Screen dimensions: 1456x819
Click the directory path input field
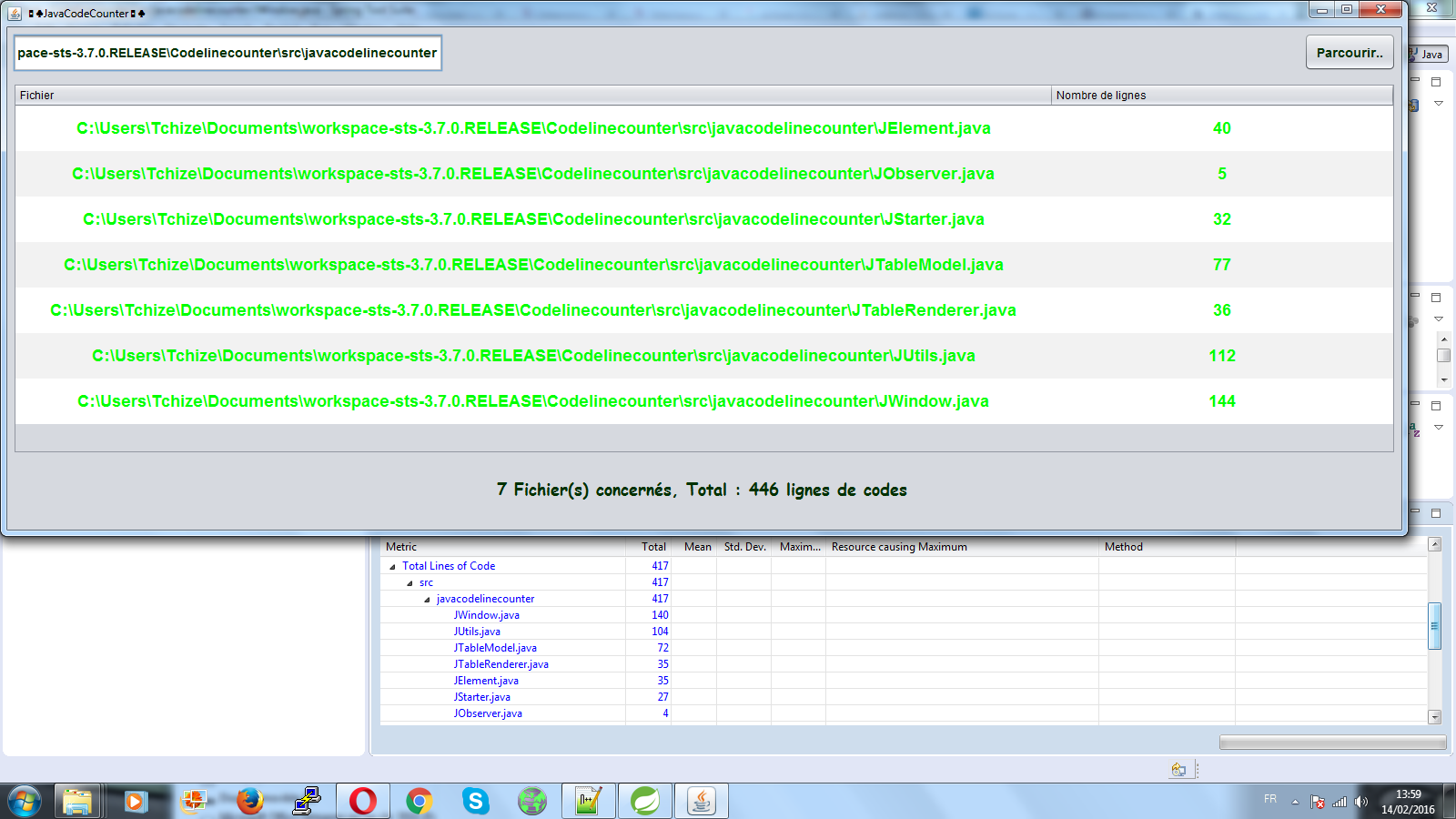tap(227, 53)
